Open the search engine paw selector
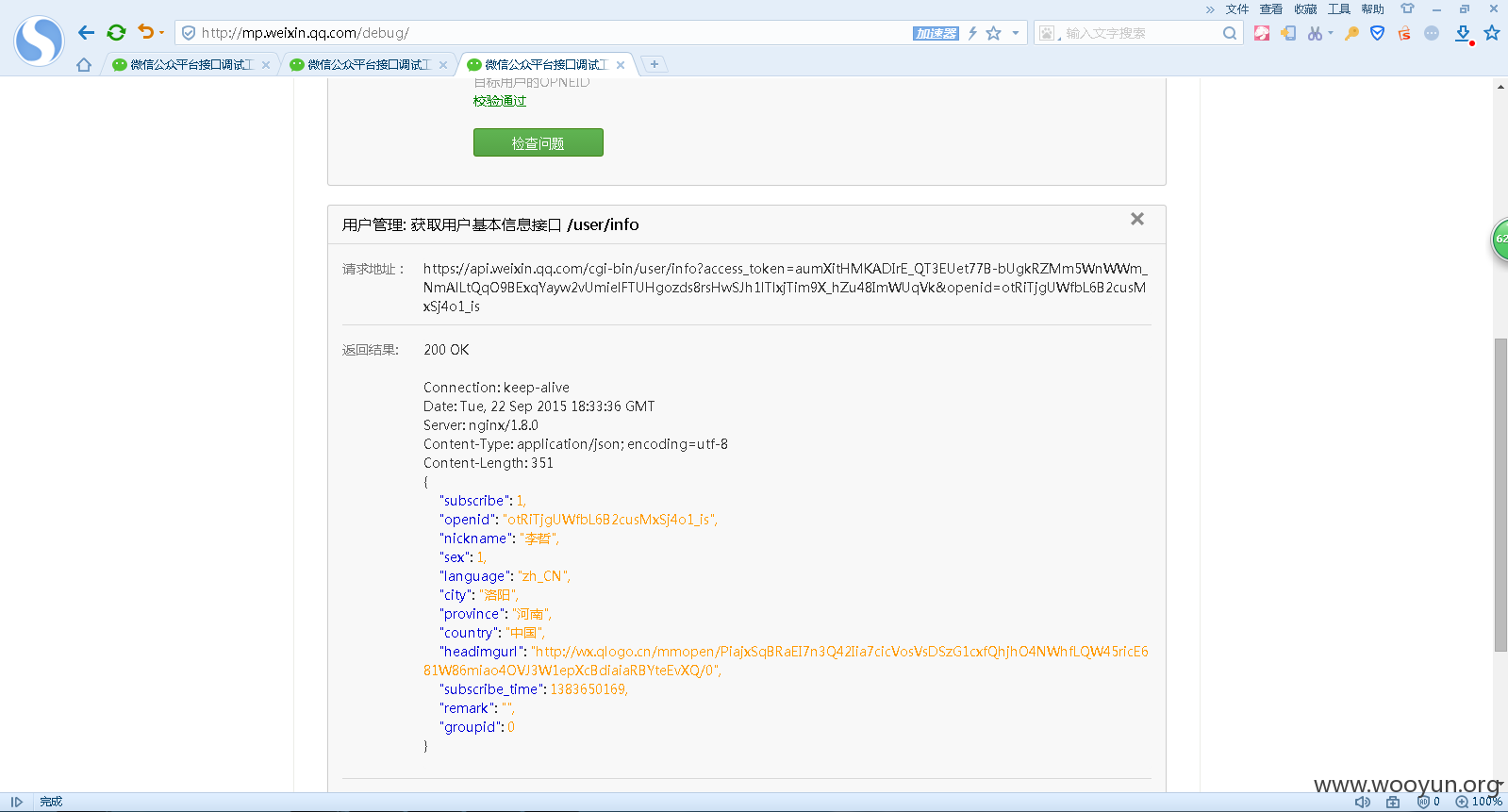1508x812 pixels. coord(1049,33)
